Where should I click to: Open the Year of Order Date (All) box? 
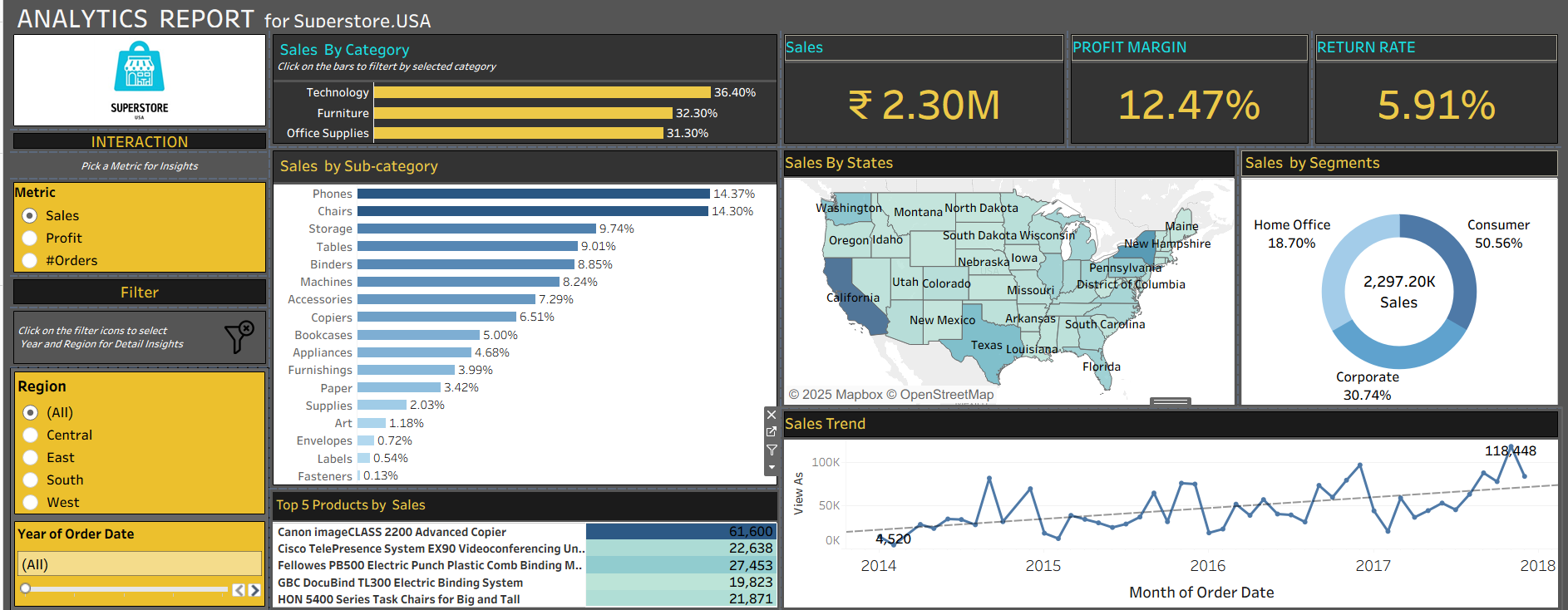click(140, 564)
